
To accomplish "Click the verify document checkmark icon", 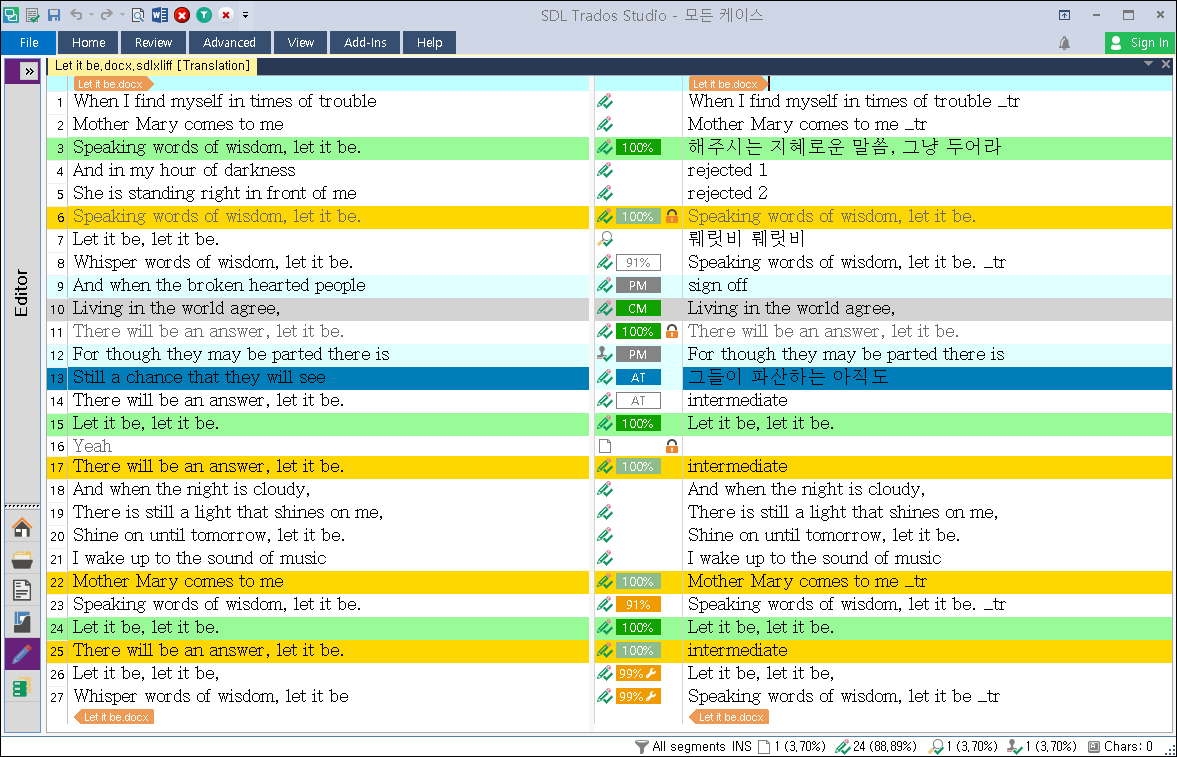I will [x=32, y=14].
